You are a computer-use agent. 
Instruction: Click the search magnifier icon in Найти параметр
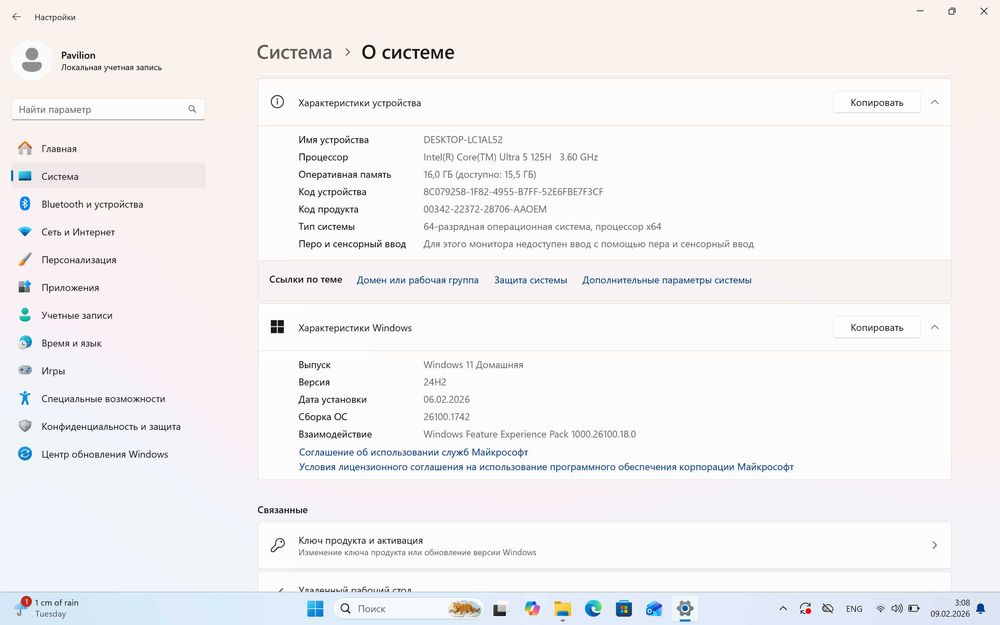click(x=192, y=109)
